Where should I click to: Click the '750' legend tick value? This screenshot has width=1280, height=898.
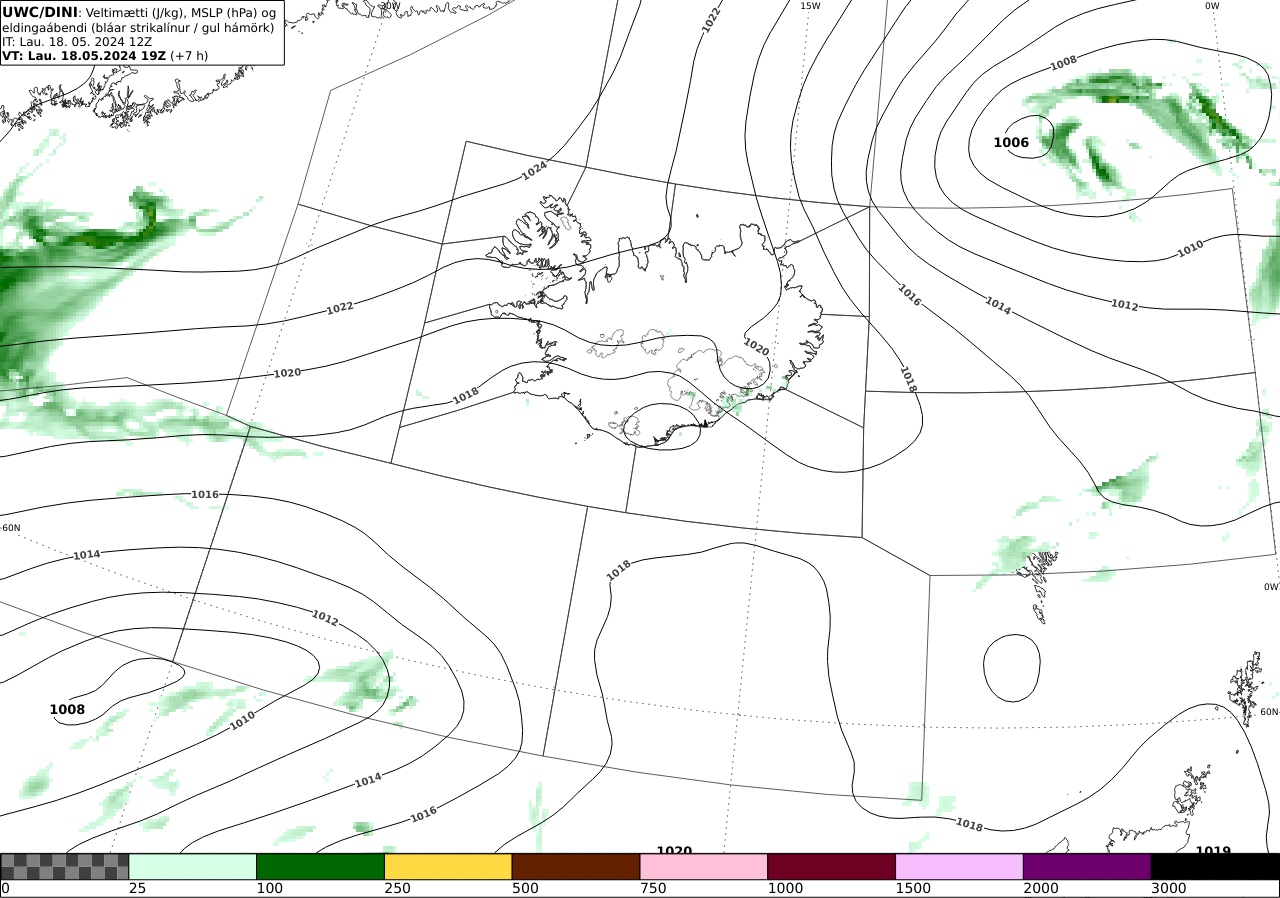[x=653, y=888]
